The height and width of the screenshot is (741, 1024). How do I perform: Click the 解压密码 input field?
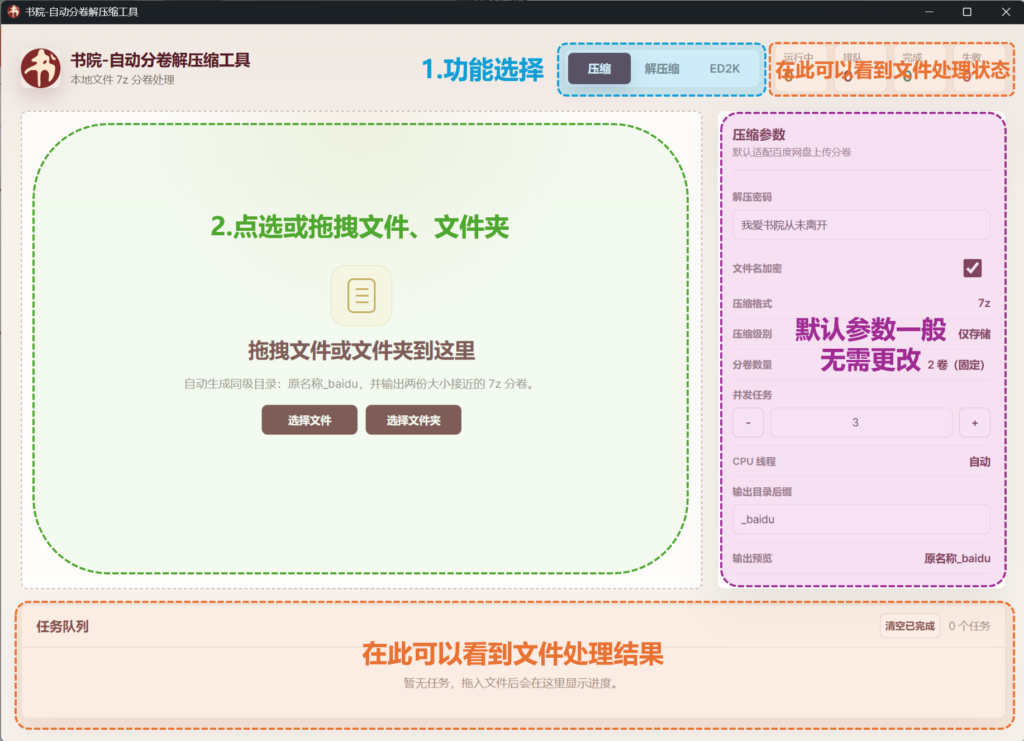click(x=861, y=225)
